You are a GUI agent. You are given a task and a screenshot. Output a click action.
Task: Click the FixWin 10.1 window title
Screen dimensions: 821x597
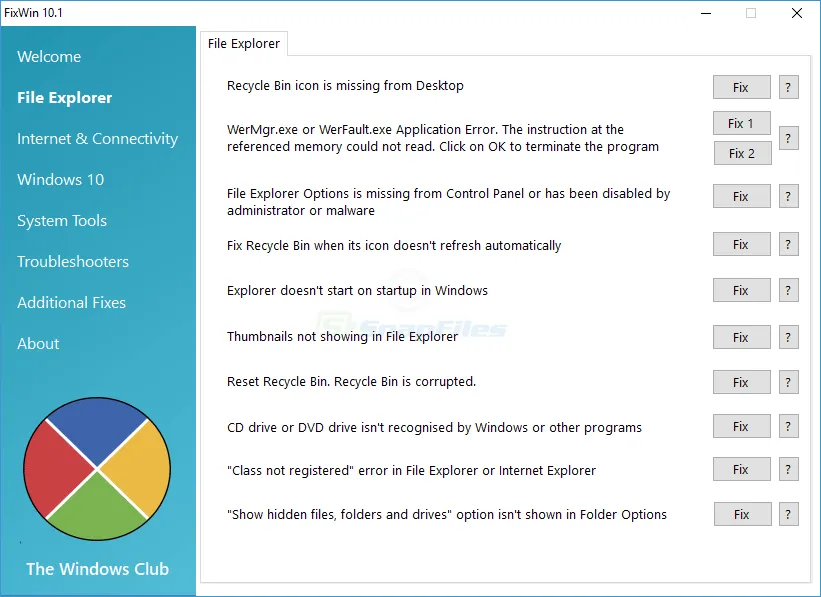click(x=34, y=13)
